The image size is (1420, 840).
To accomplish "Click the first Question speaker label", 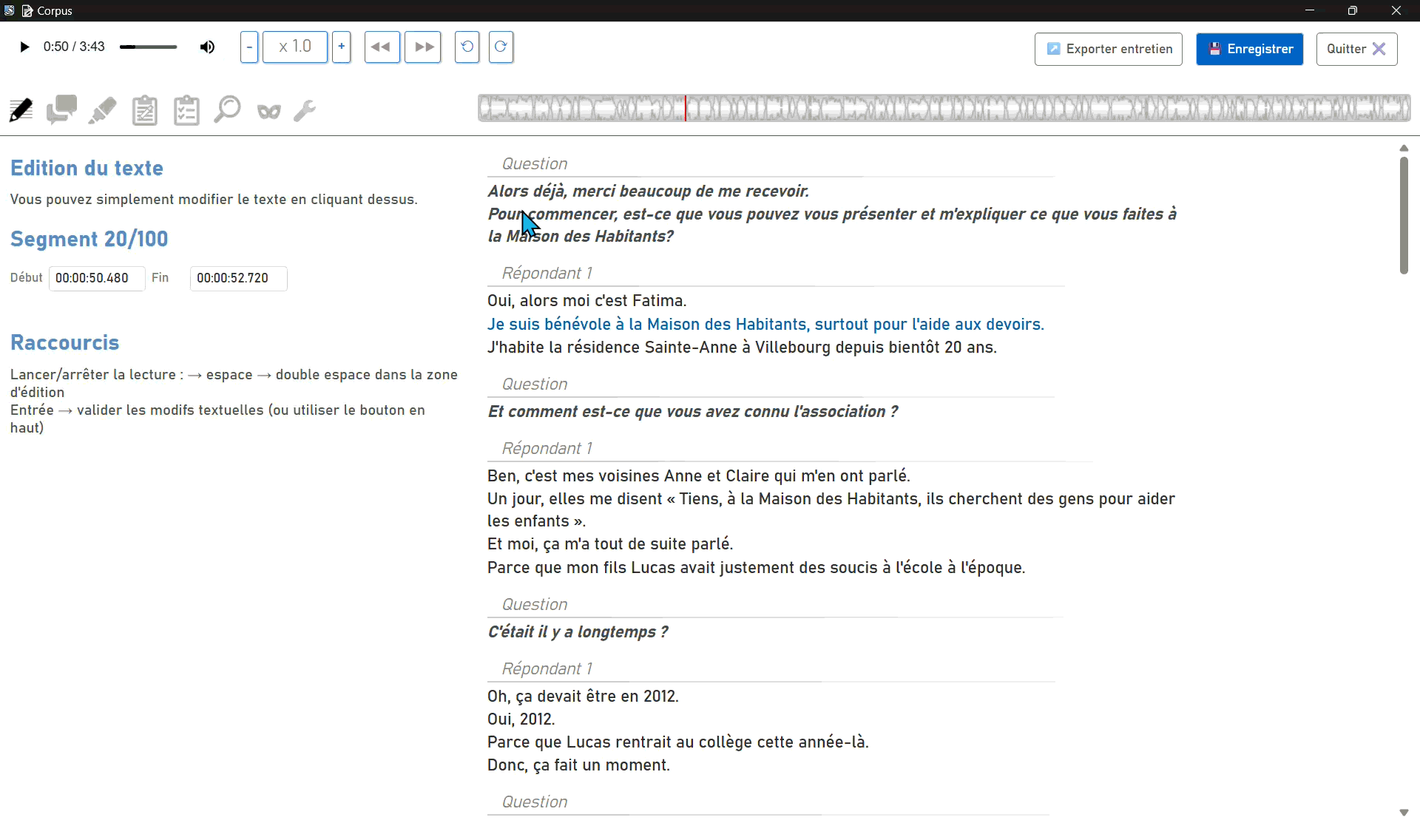I will point(535,164).
